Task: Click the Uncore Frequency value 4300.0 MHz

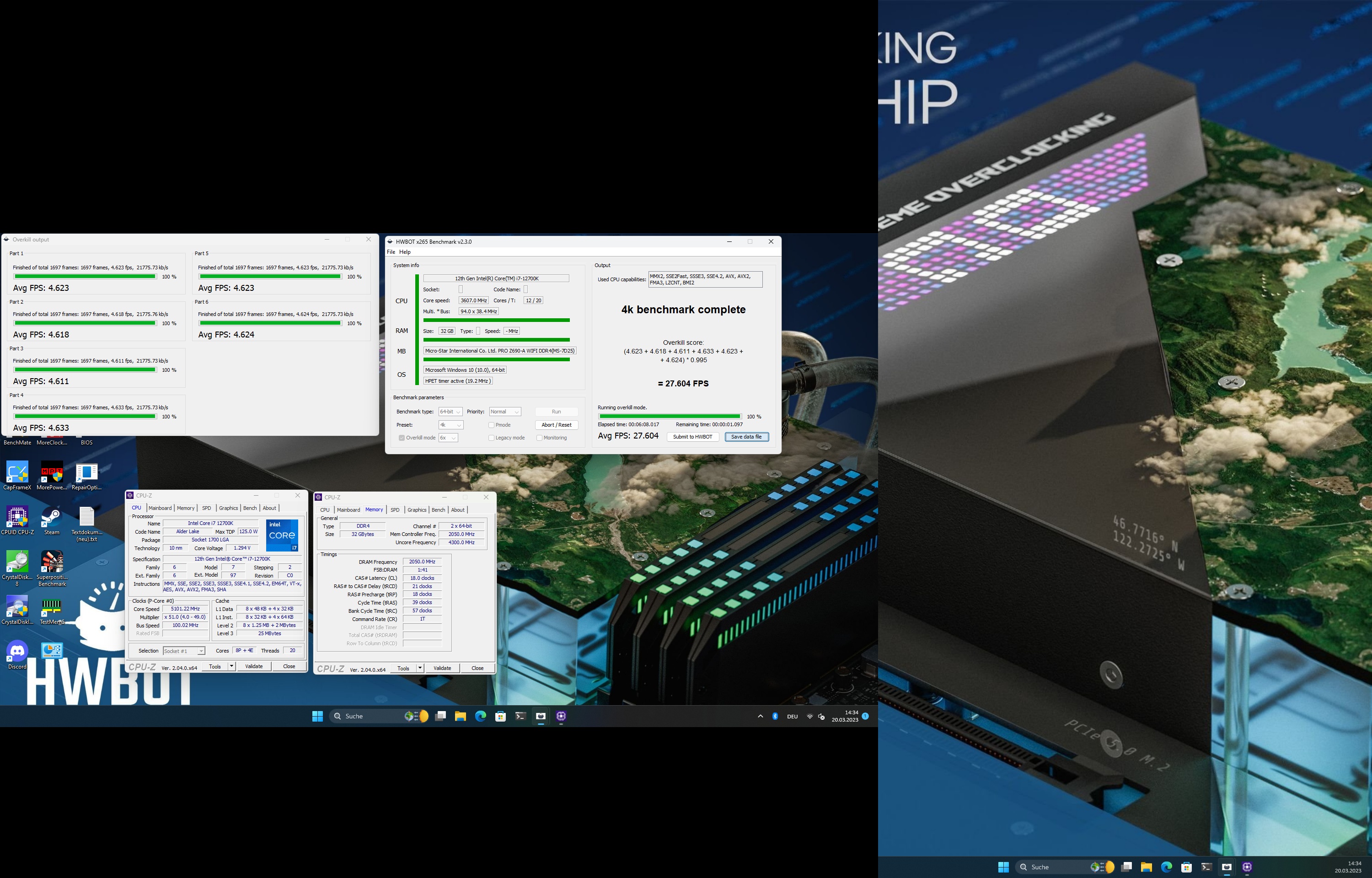Action: (462, 542)
